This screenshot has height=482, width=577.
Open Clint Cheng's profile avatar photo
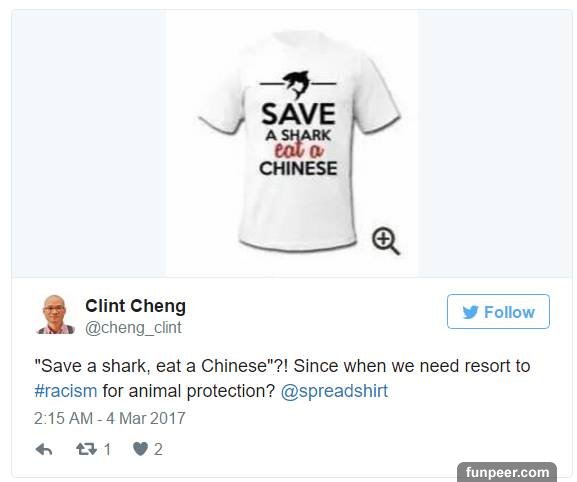point(55,315)
